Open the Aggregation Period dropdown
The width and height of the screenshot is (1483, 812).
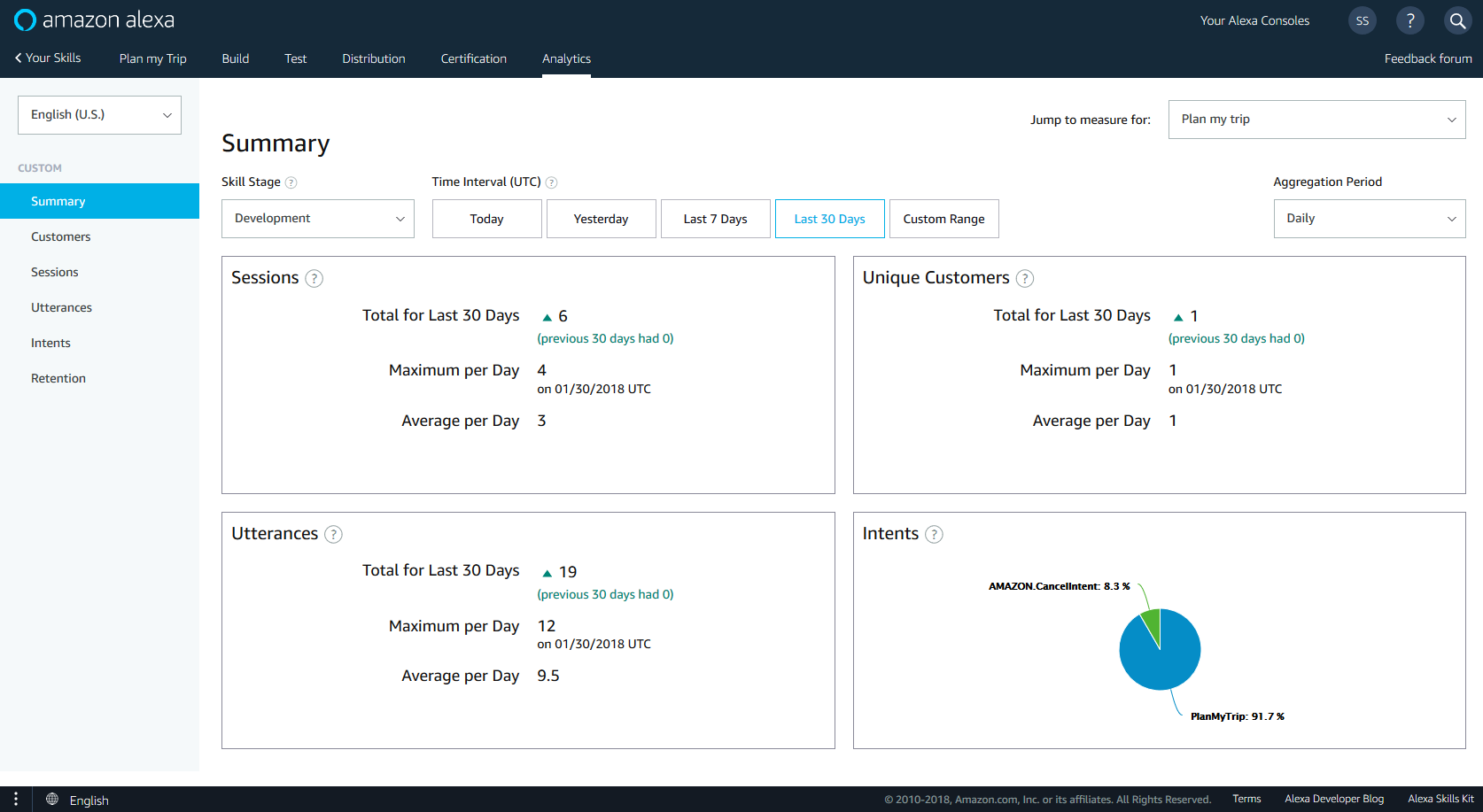click(1368, 218)
